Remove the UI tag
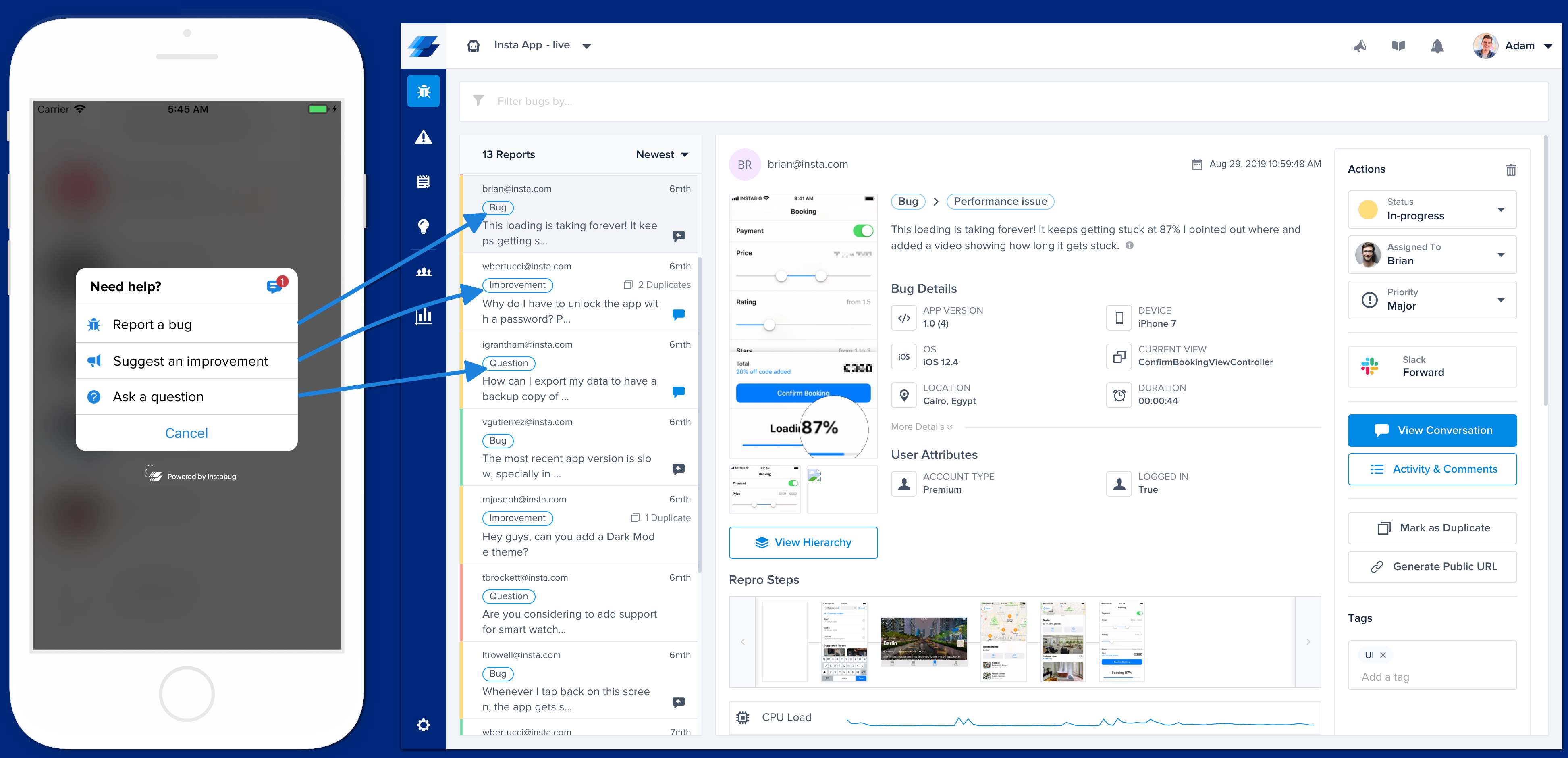1568x758 pixels. point(1383,655)
